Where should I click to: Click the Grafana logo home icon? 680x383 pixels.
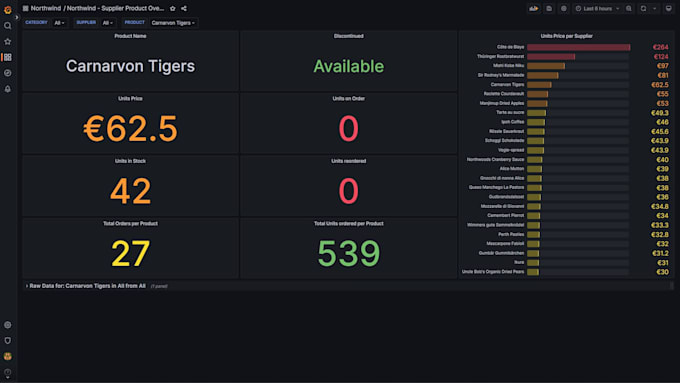click(x=8, y=9)
